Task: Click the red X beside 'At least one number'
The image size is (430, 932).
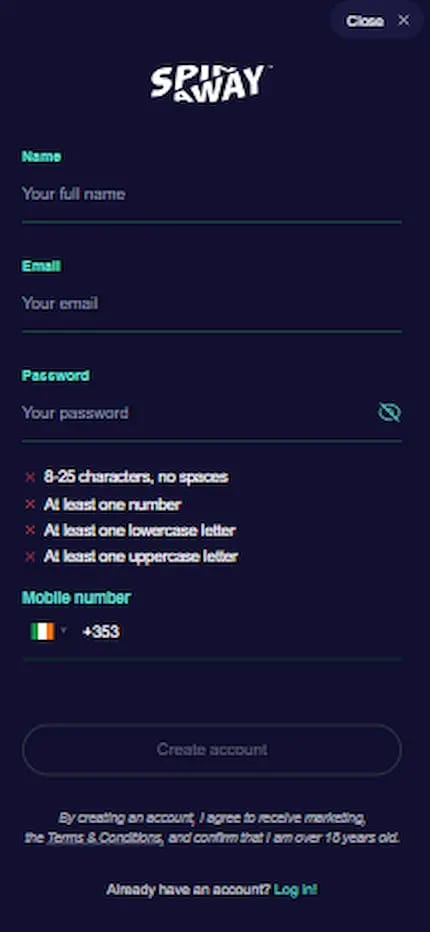Action: [30, 505]
